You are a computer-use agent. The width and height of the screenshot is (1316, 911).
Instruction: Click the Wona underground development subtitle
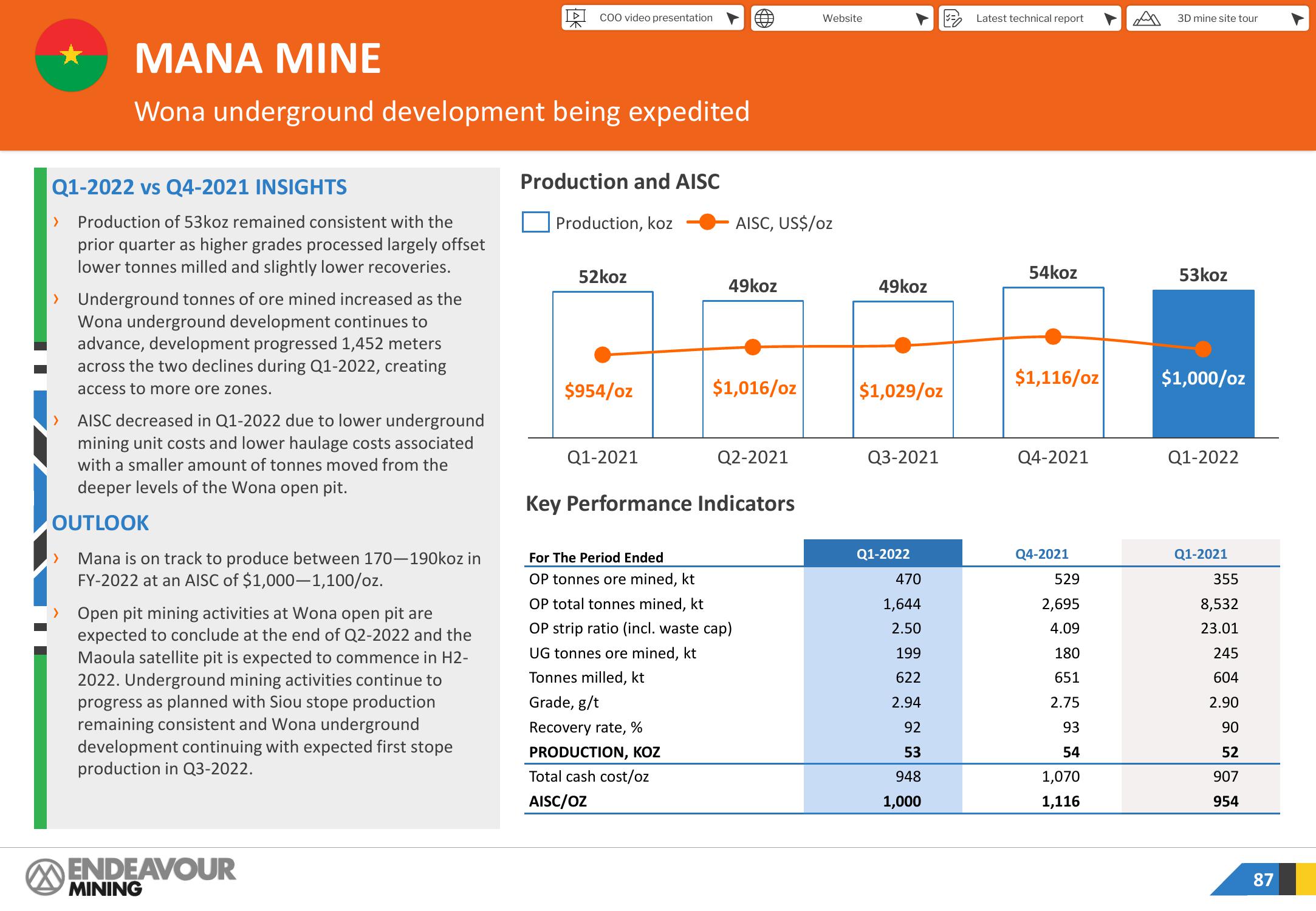[x=442, y=112]
